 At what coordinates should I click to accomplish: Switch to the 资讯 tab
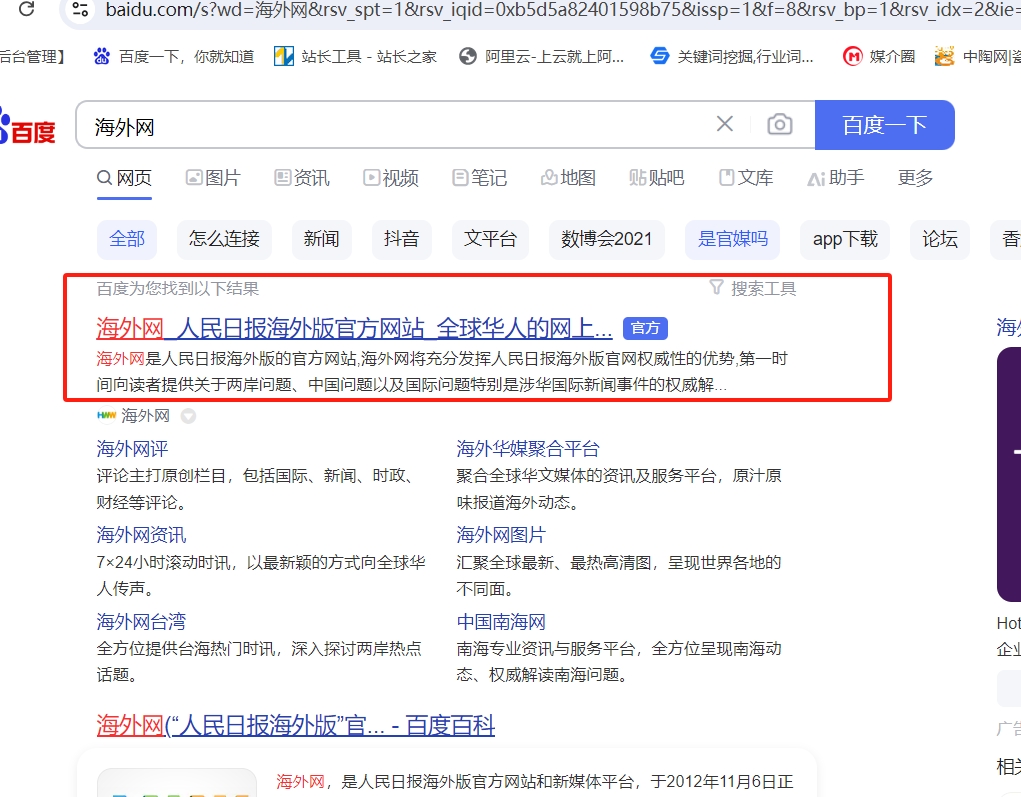[x=301, y=178]
